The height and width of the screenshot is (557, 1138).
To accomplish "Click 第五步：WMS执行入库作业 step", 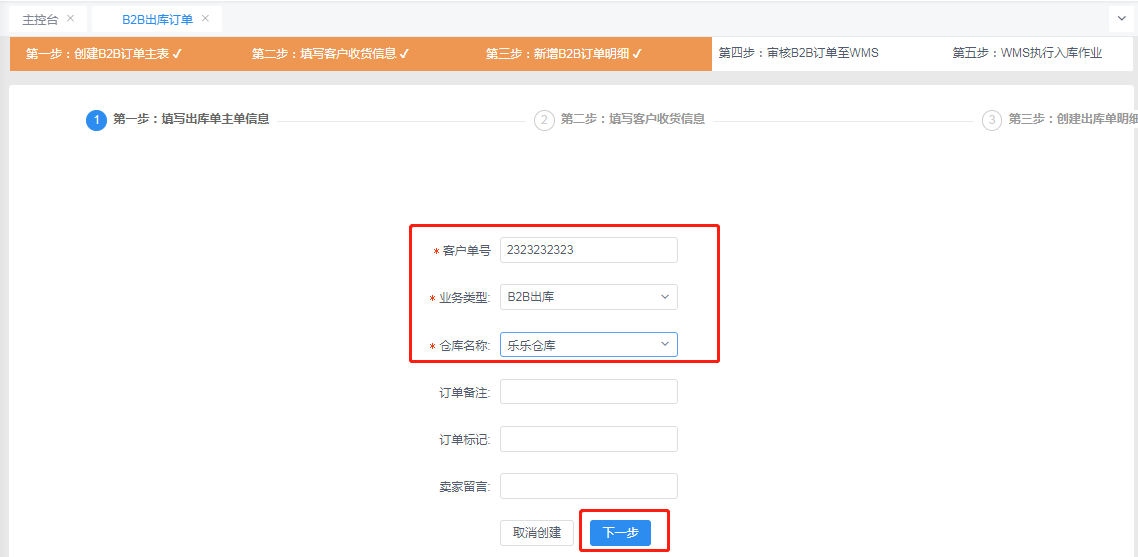I will pos(1027,53).
